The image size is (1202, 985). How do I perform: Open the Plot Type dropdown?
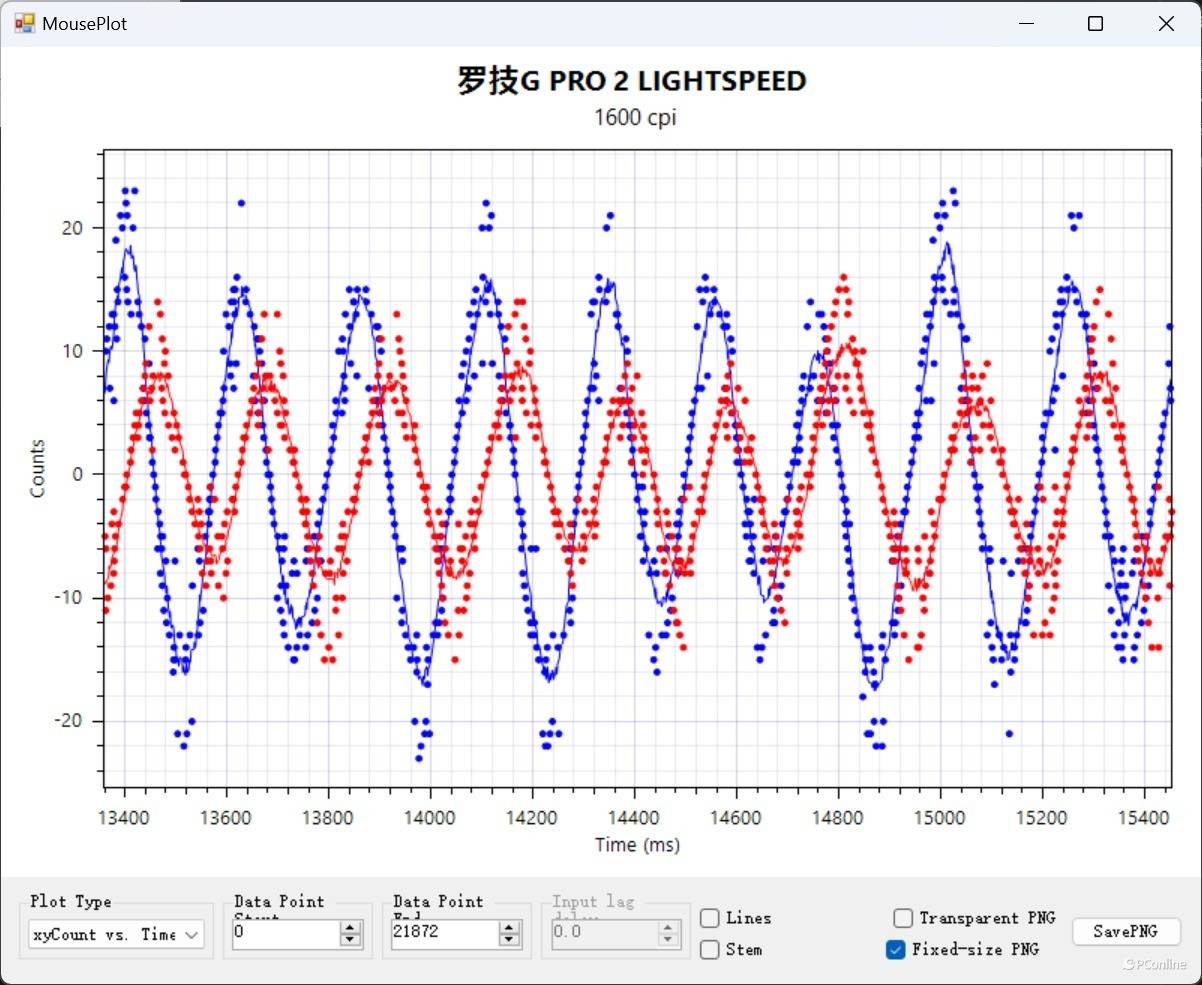click(116, 934)
